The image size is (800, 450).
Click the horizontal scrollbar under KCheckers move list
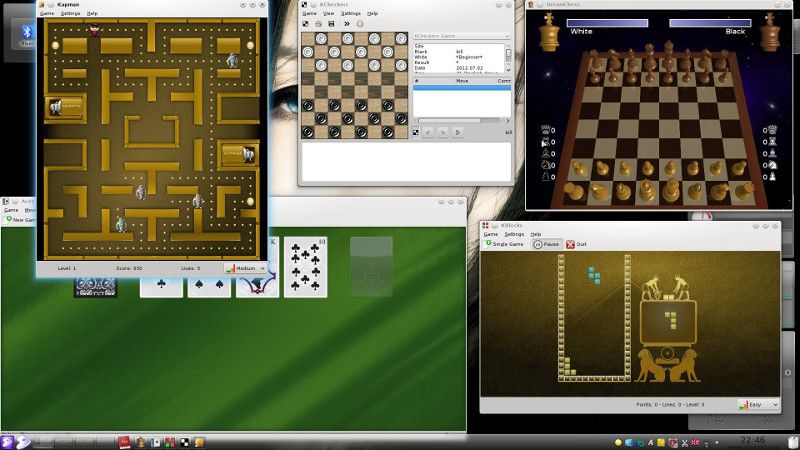click(x=461, y=121)
